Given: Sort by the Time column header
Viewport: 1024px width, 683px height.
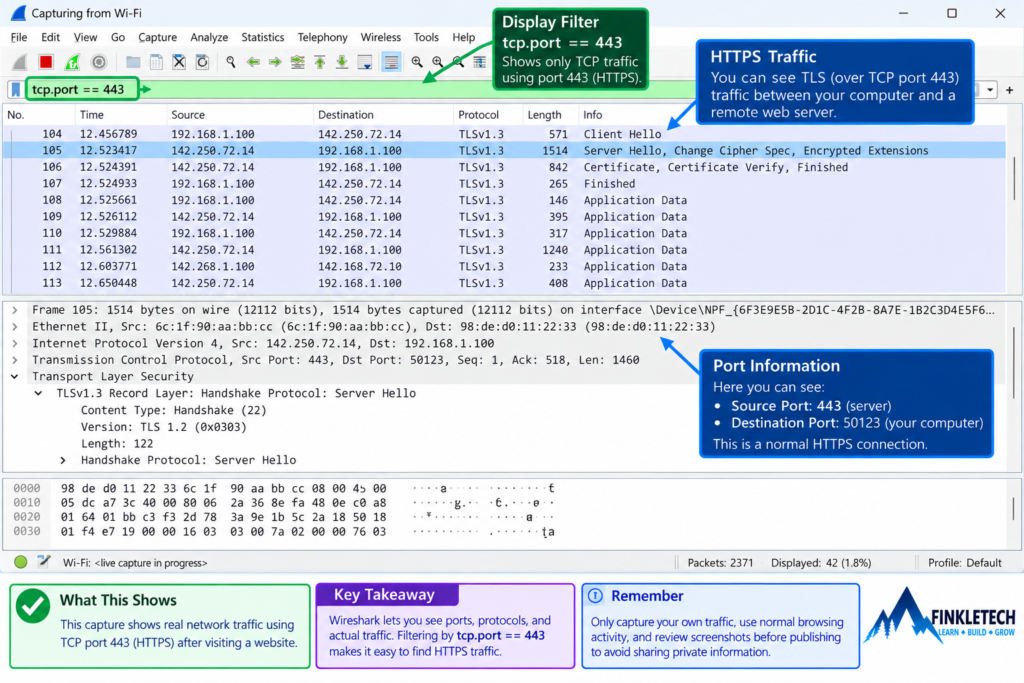Looking at the screenshot, I should (120, 115).
